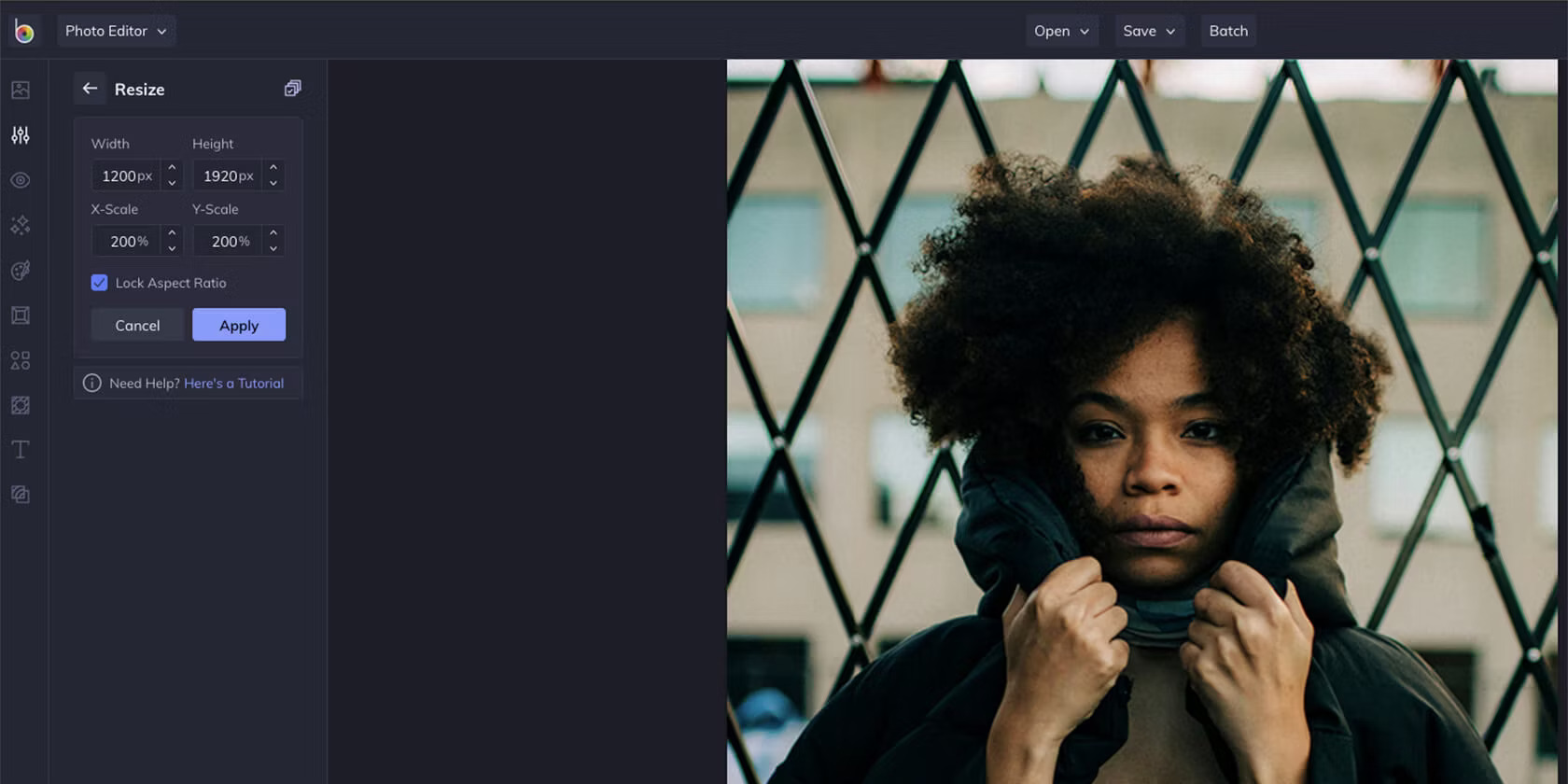This screenshot has height=784, width=1568.
Task: Uncheck the Lock Aspect Ratio checkbox
Action: click(99, 283)
